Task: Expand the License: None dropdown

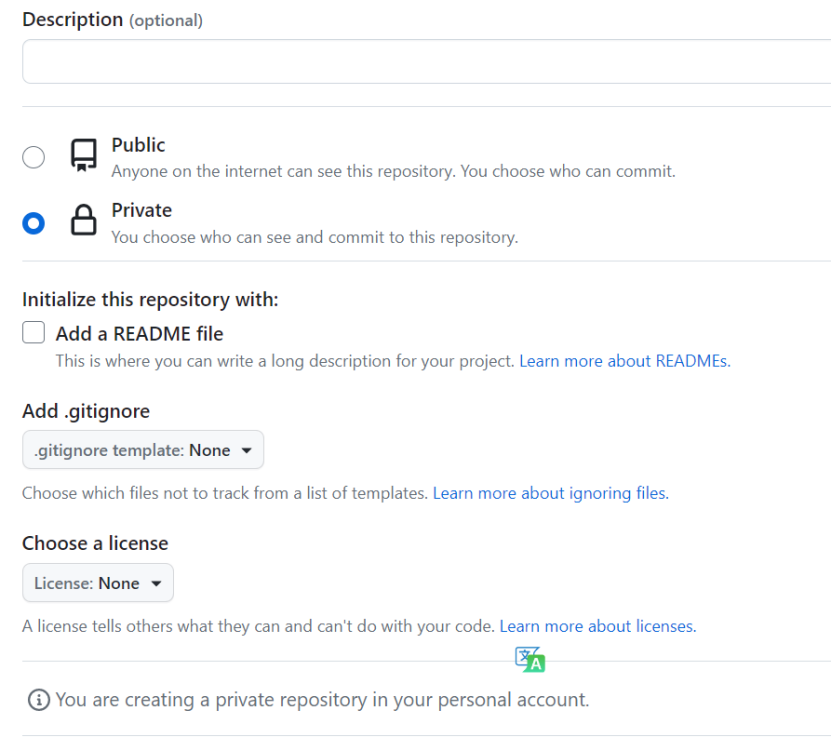Action: click(x=98, y=583)
